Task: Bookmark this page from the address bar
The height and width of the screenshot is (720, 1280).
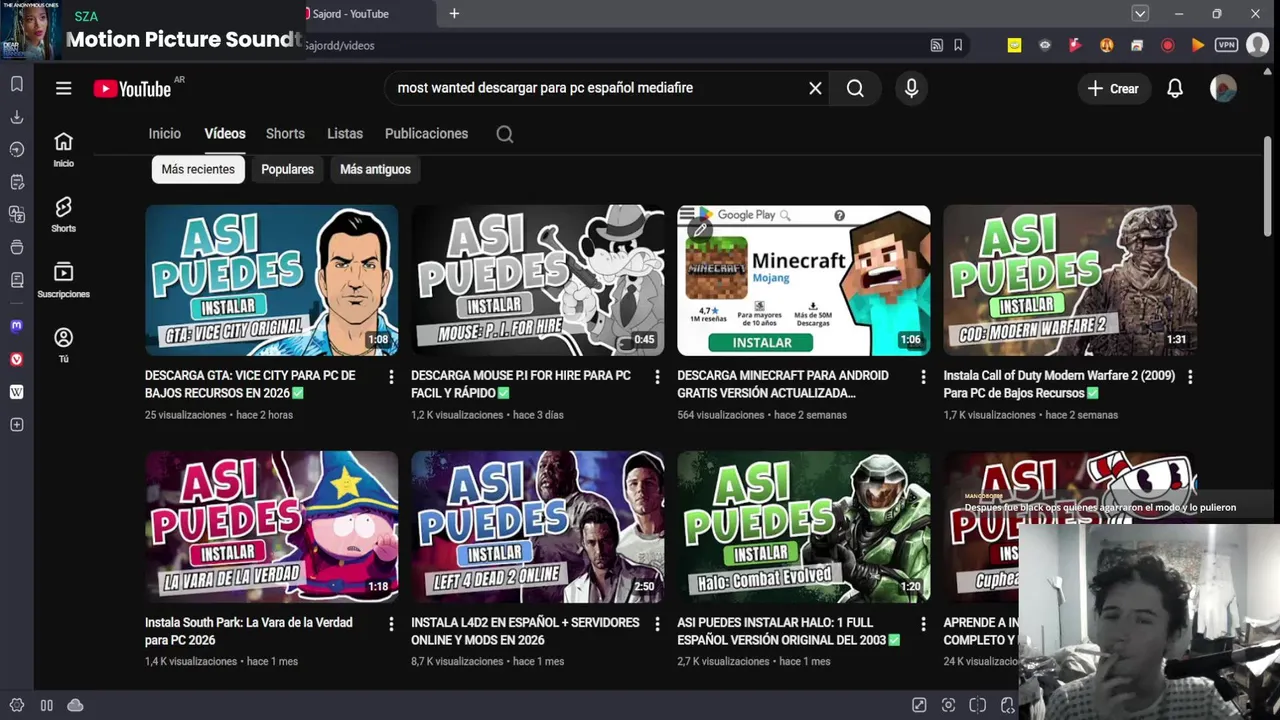Action: click(958, 45)
